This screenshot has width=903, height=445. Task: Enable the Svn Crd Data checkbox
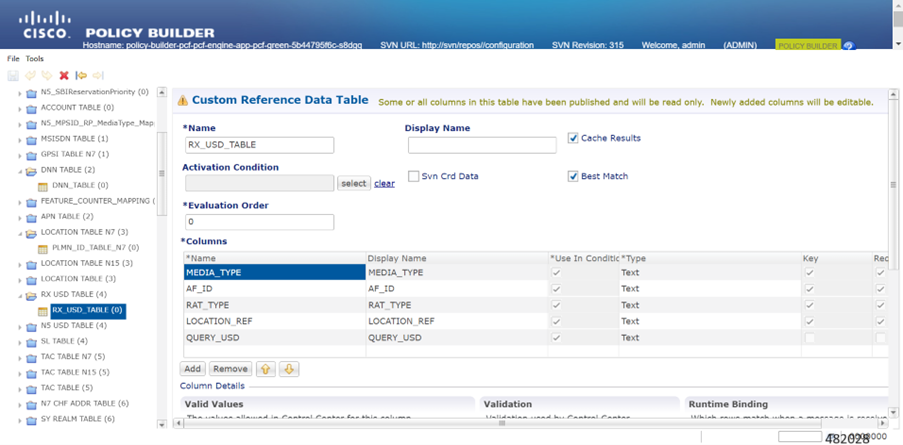[413, 176]
